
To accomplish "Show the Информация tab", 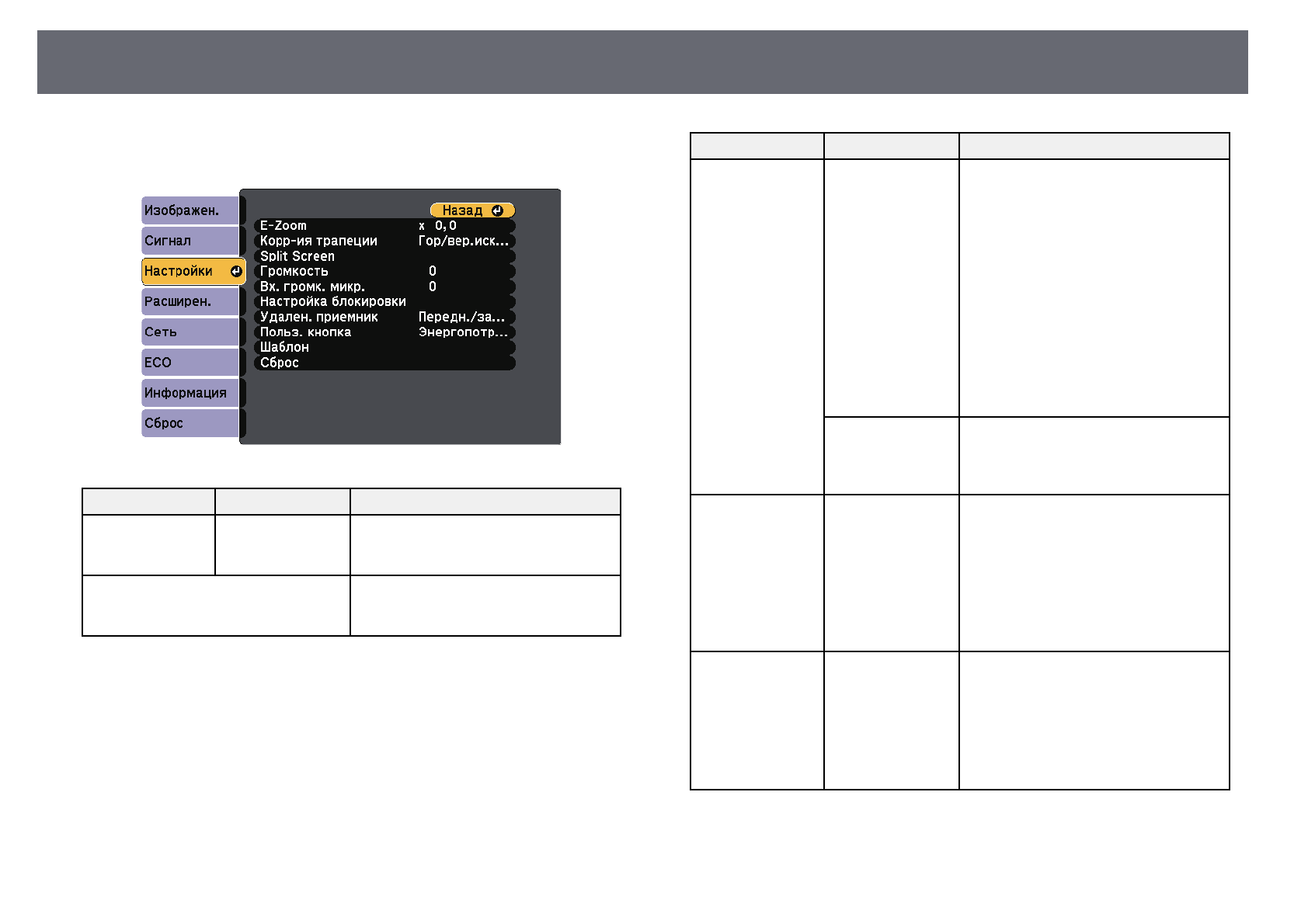I will coord(190,393).
